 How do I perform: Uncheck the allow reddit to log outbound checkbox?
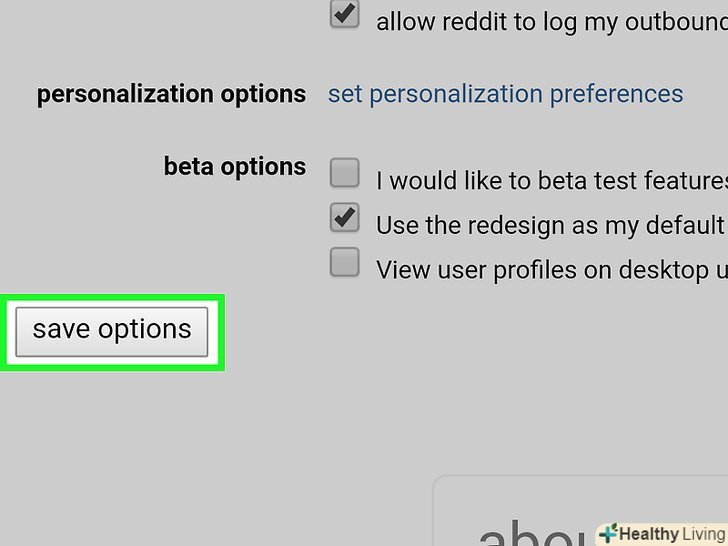[345, 14]
